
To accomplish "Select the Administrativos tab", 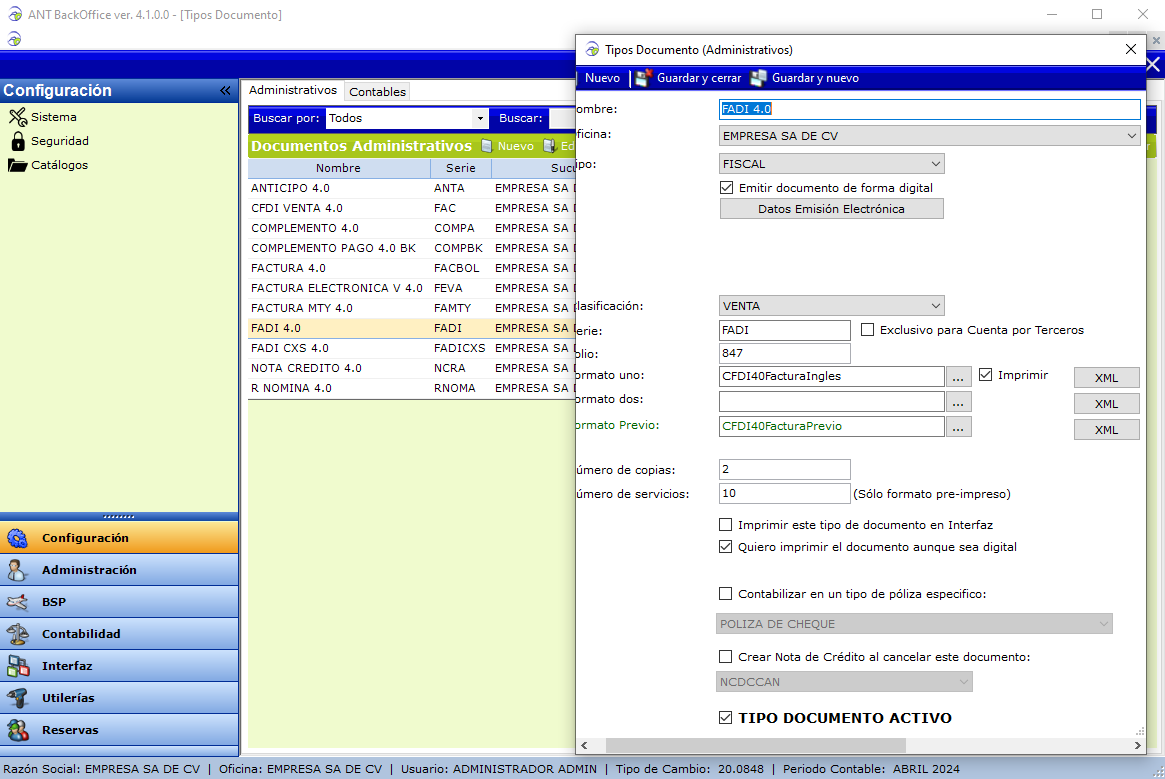I will (x=293, y=91).
